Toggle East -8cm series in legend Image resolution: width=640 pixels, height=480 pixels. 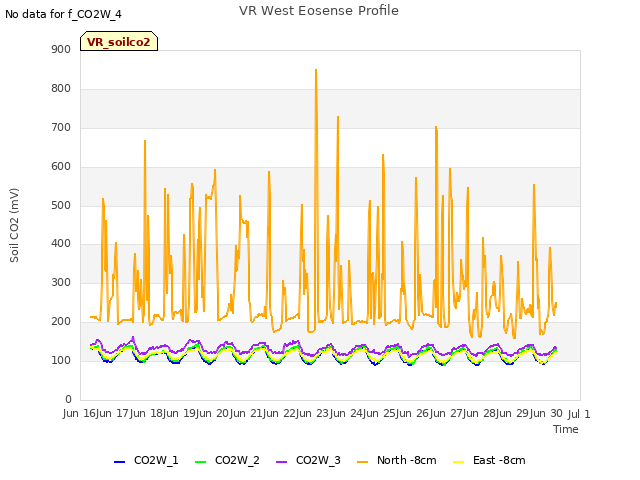click(489, 460)
